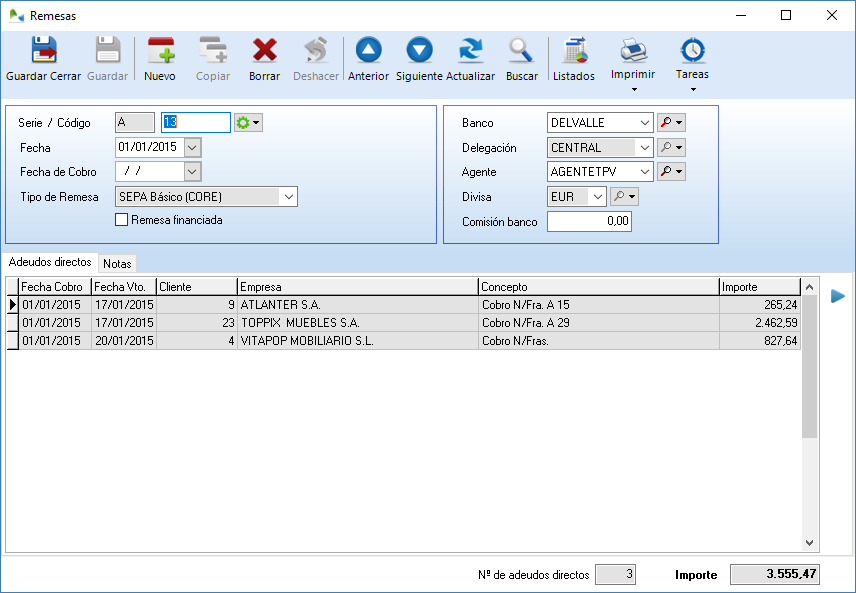Screen dimensions: 856x593
Task: Switch to the Notas tab
Action: pos(117,264)
